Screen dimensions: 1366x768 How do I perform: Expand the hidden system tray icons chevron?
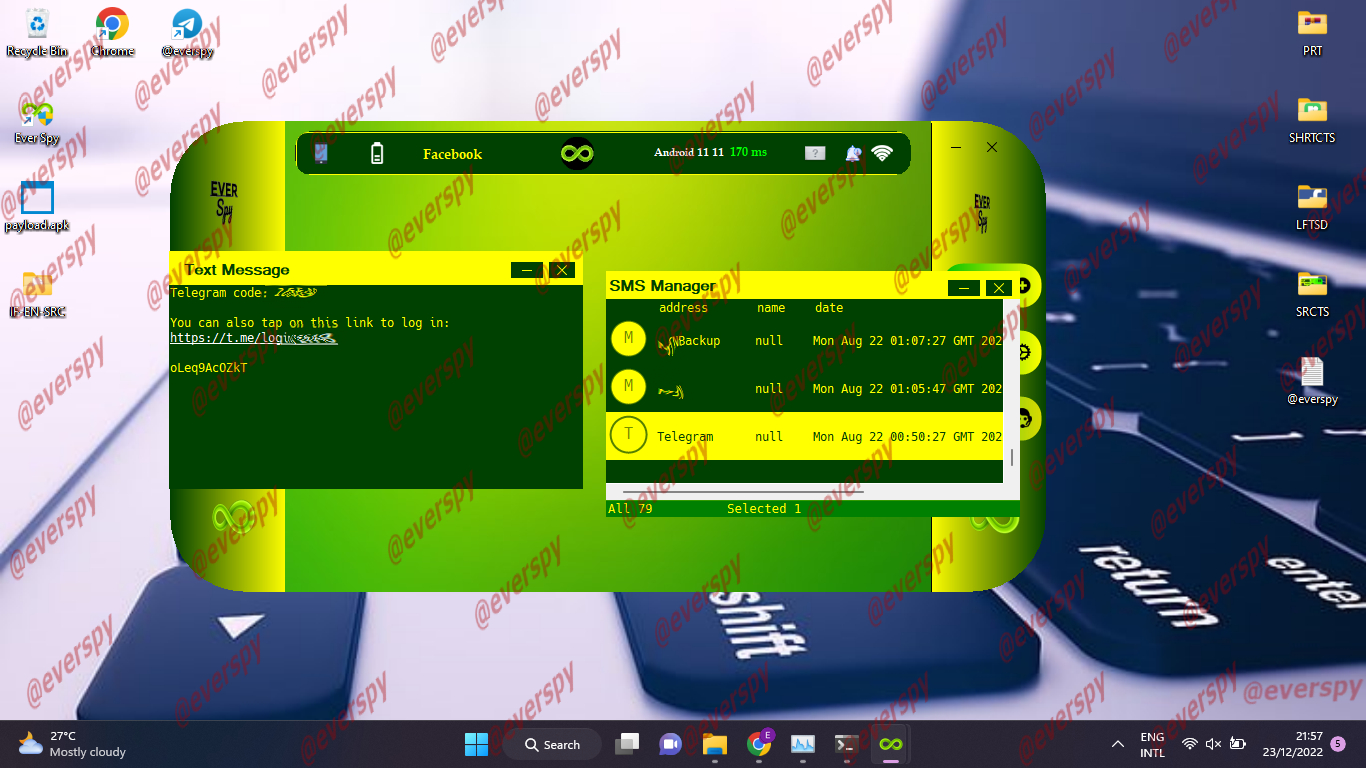point(1118,744)
